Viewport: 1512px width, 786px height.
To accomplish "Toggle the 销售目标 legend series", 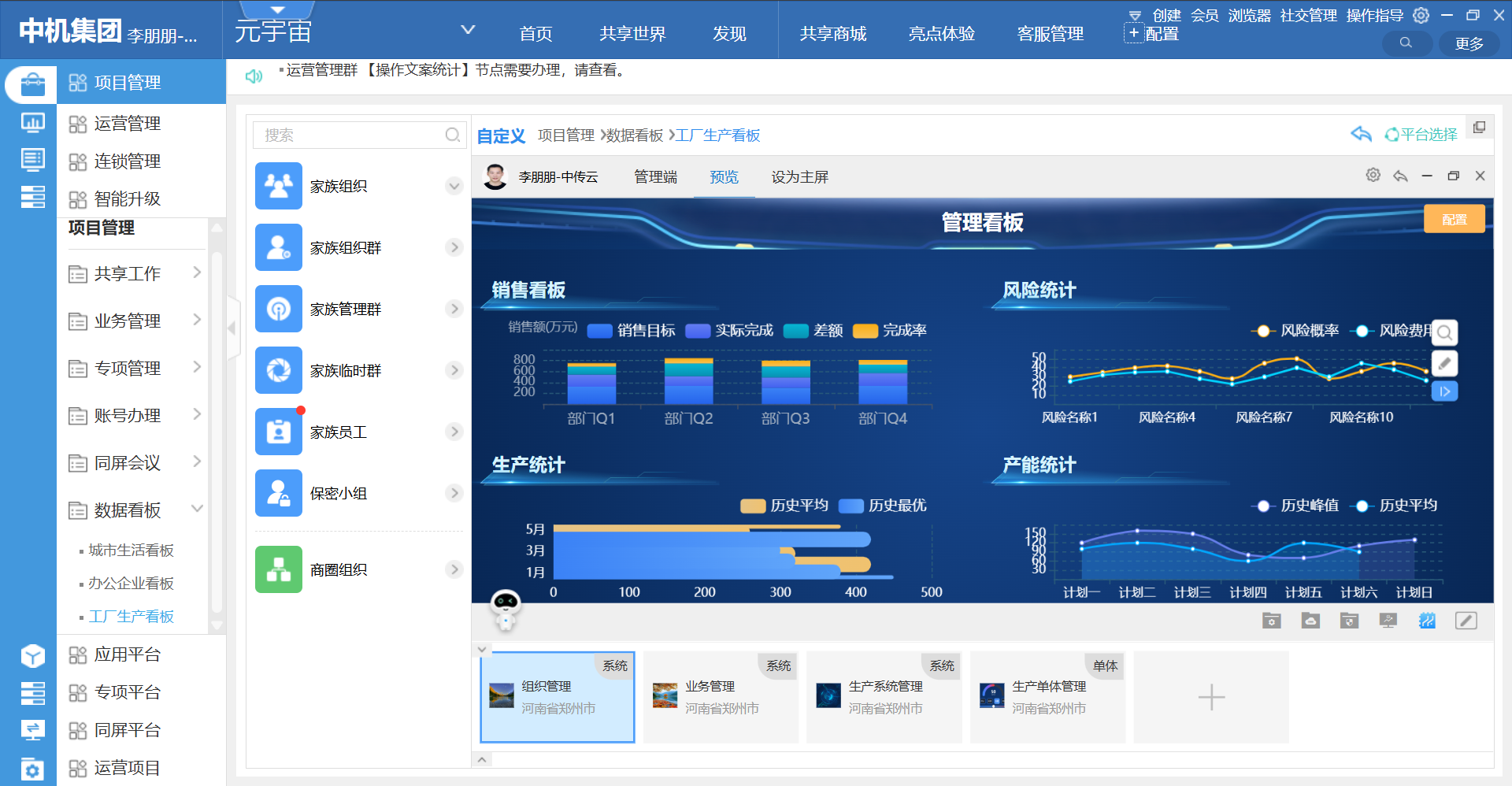I will (600, 331).
